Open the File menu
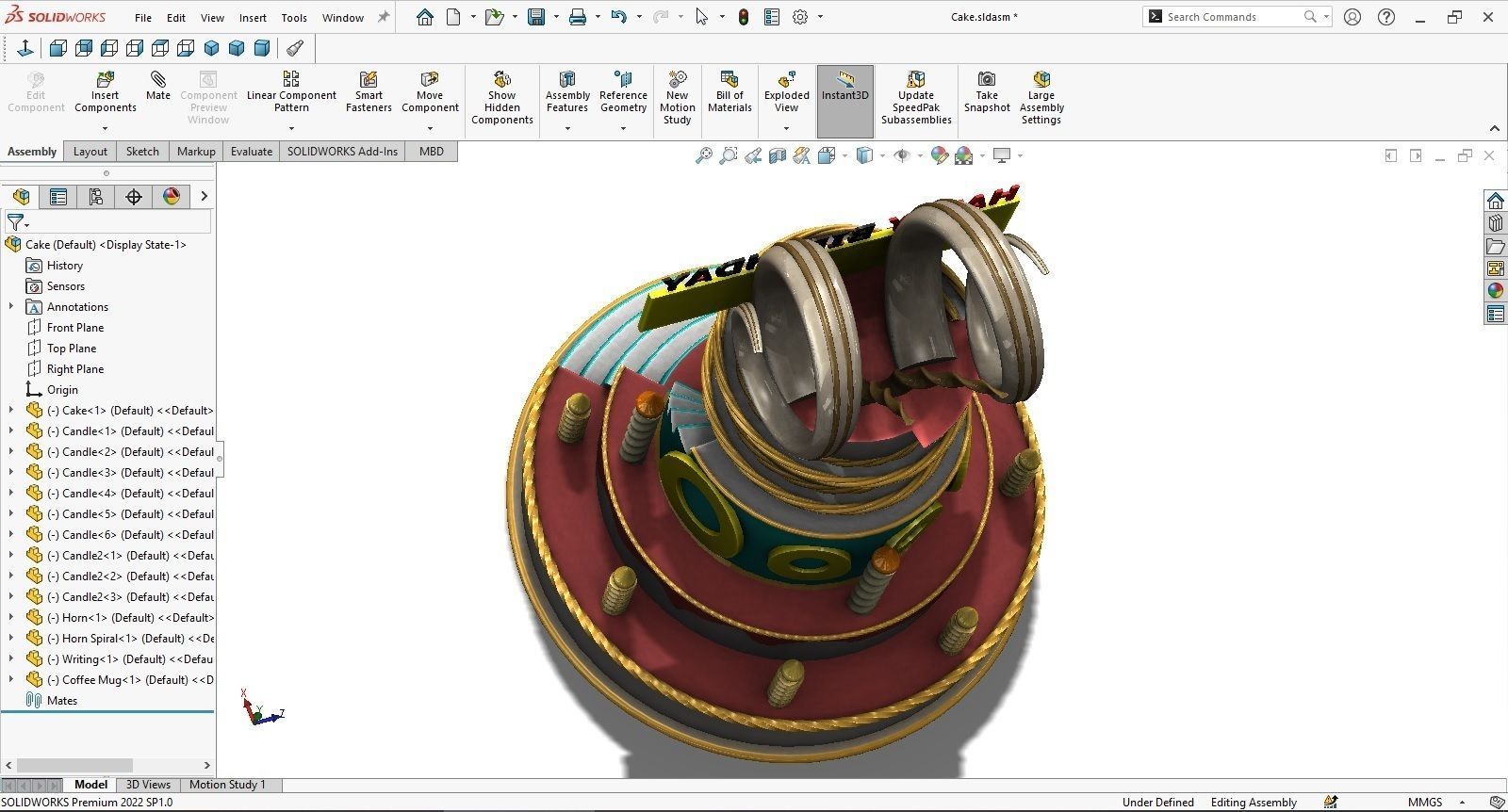This screenshot has height=812, width=1508. pyautogui.click(x=142, y=17)
